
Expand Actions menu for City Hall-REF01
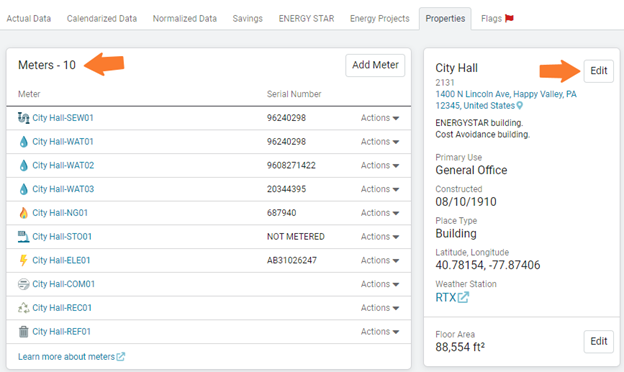pos(380,331)
